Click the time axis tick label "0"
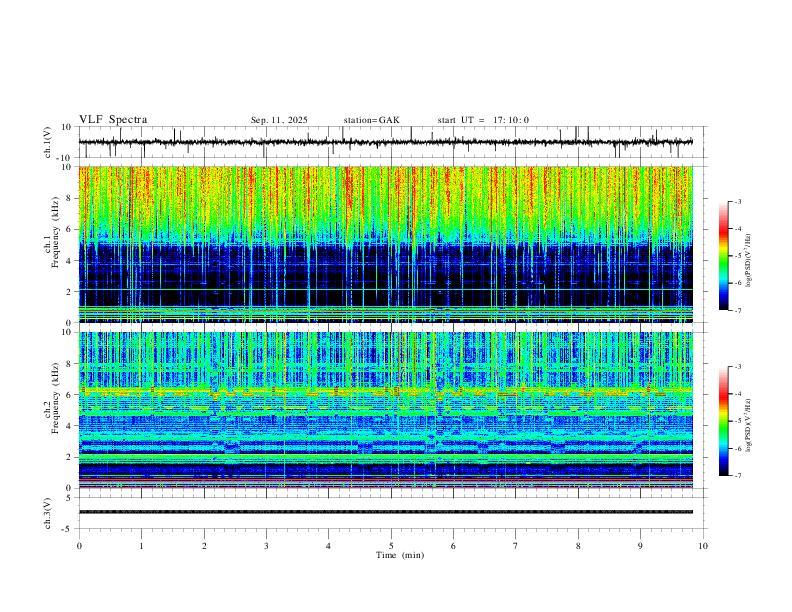This screenshot has width=792, height=612. 79,546
